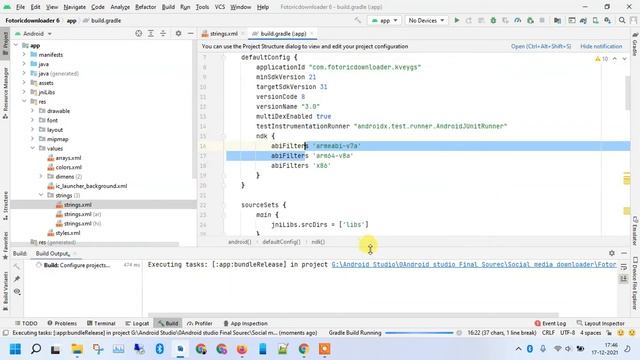Click Hide notification link
Image resolution: width=640 pixels, height=360 pixels.
(601, 47)
